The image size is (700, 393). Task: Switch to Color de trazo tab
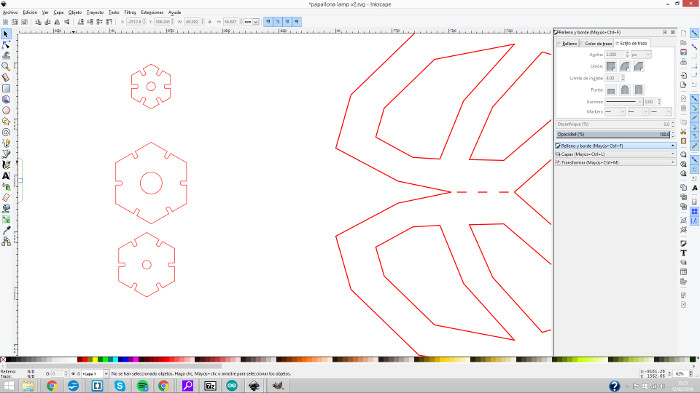point(596,43)
